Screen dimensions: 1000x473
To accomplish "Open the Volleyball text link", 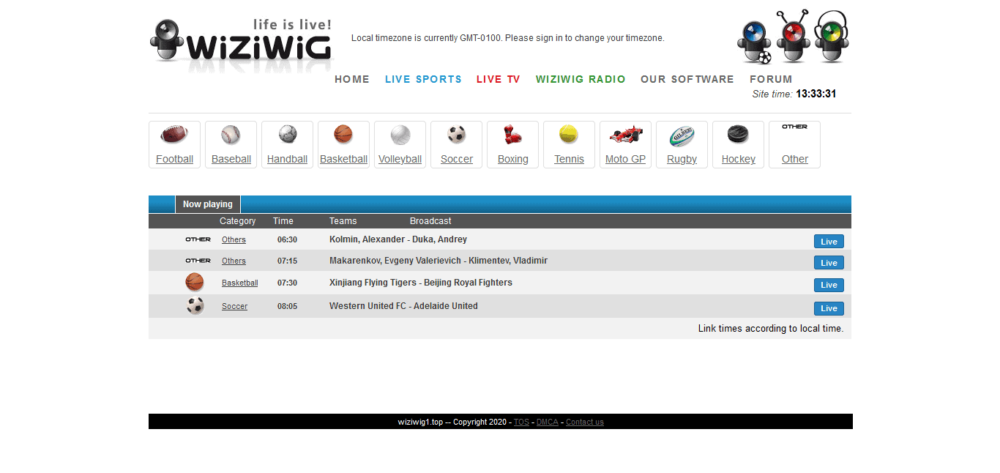I will [400, 159].
